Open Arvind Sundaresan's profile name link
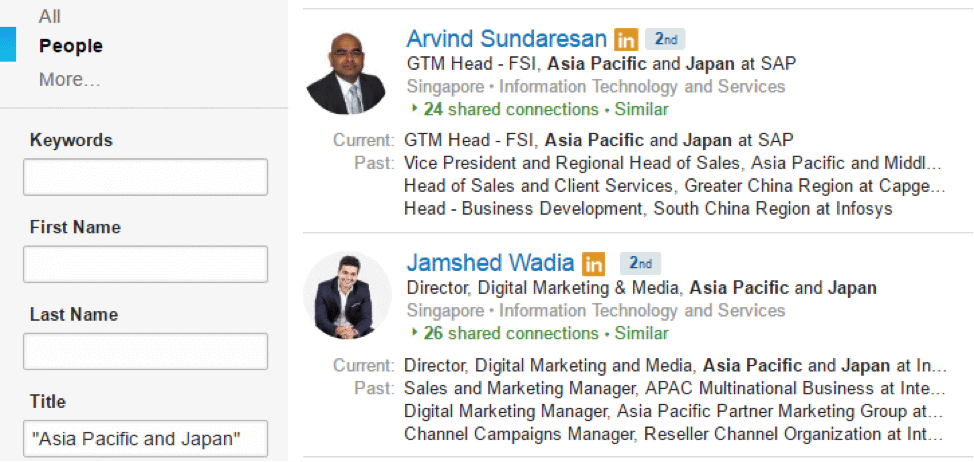Screen dimensions: 974x462 click(506, 39)
